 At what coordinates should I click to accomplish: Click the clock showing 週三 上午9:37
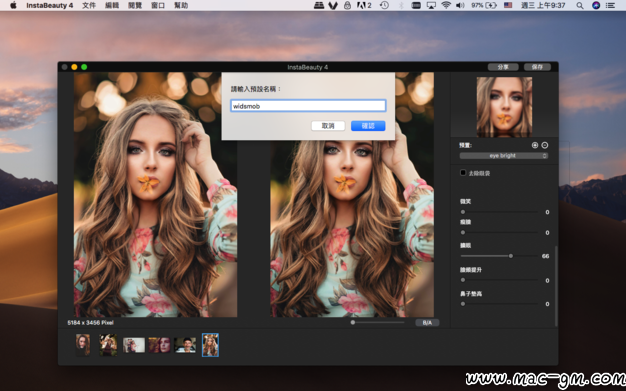point(543,5)
